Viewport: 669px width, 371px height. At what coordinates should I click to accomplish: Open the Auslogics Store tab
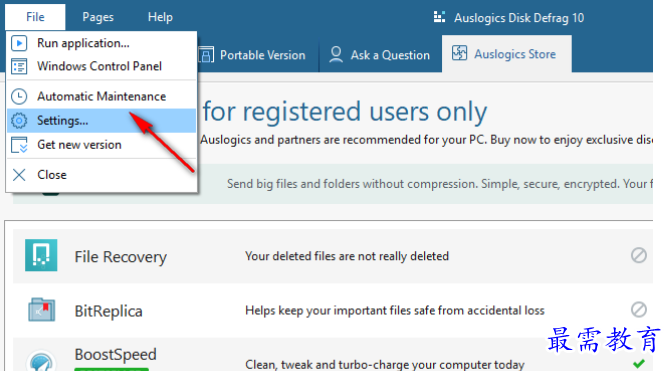pos(507,54)
